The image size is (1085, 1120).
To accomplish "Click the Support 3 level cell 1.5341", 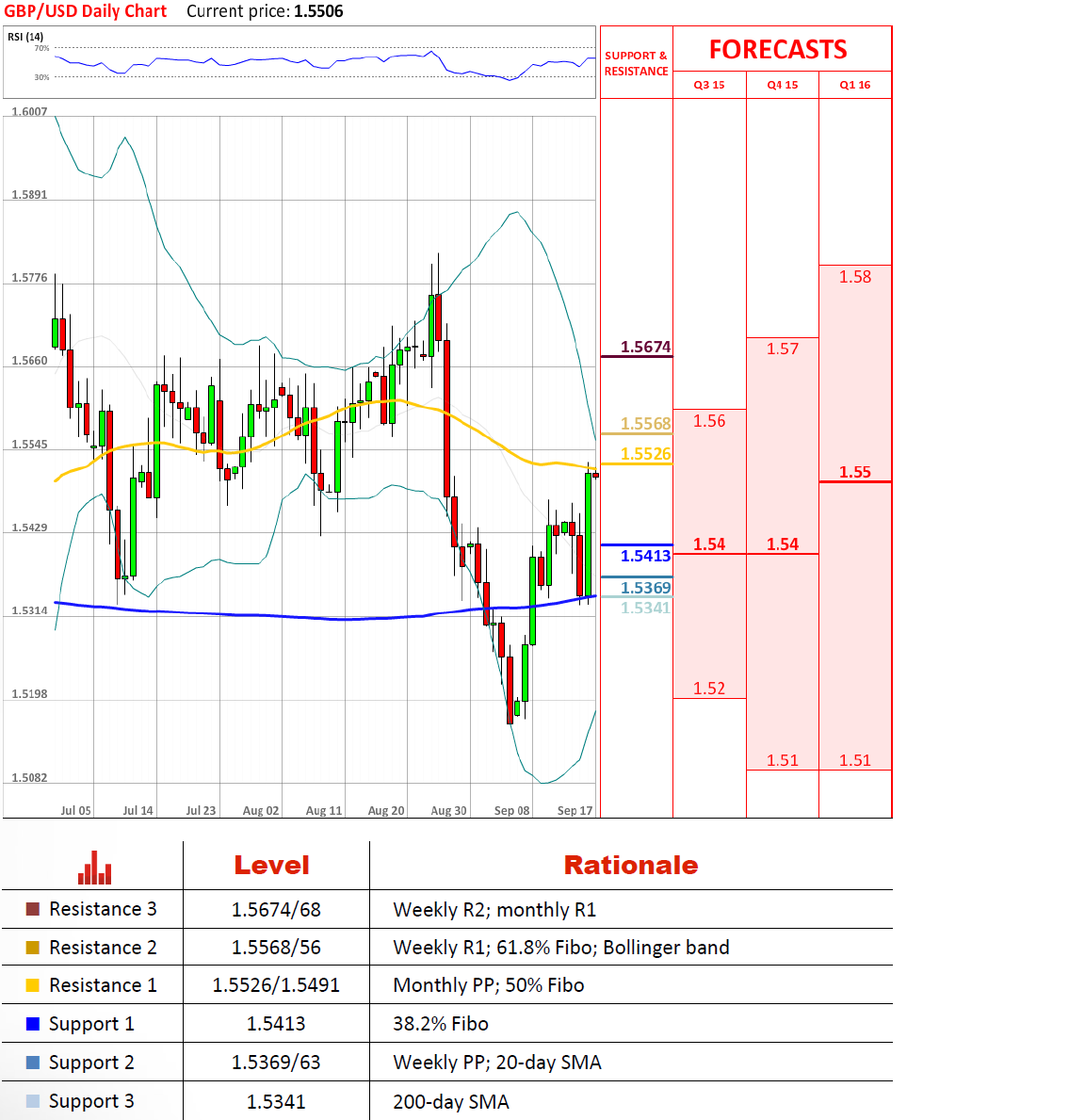I will coord(276,1102).
